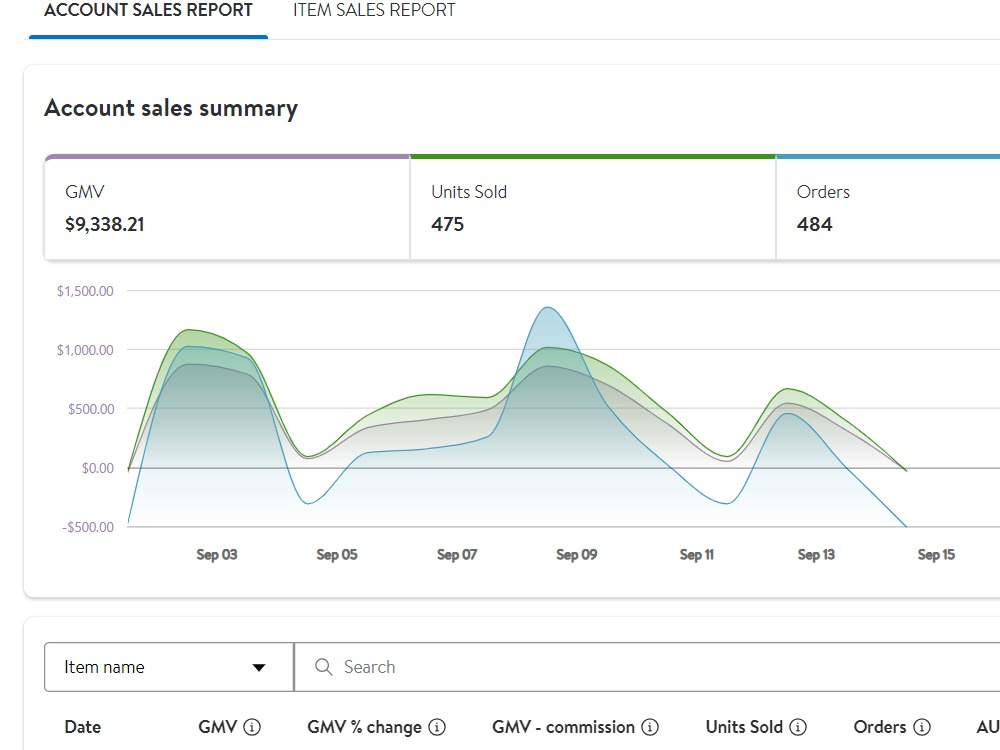Screen dimensions: 1000x750
Task: Select the Orders summary card
Action: pyautogui.click(x=888, y=208)
